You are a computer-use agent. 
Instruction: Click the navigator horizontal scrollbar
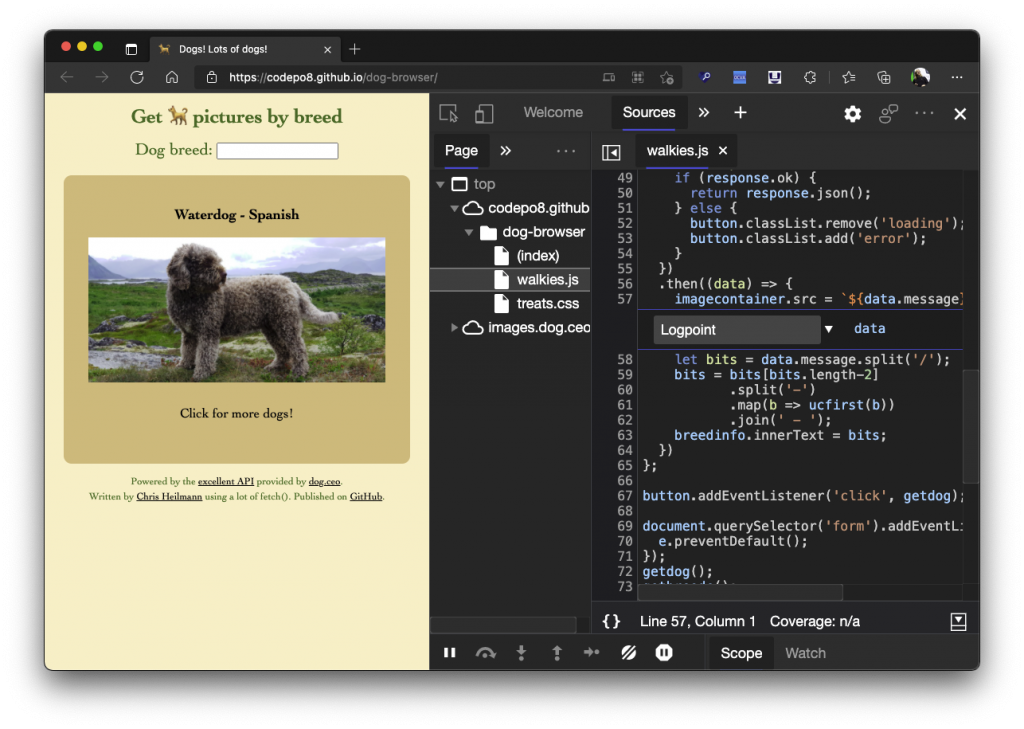click(503, 624)
